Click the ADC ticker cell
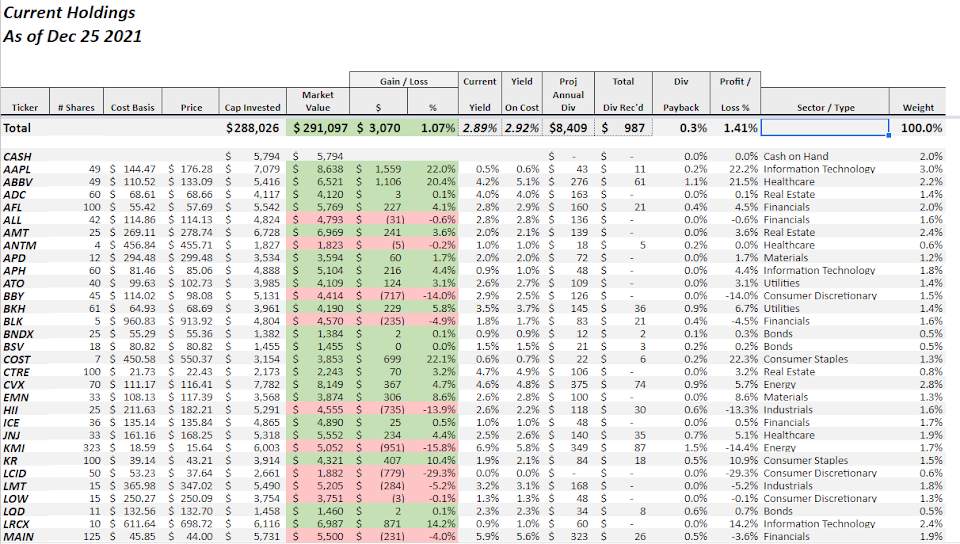 pos(15,195)
